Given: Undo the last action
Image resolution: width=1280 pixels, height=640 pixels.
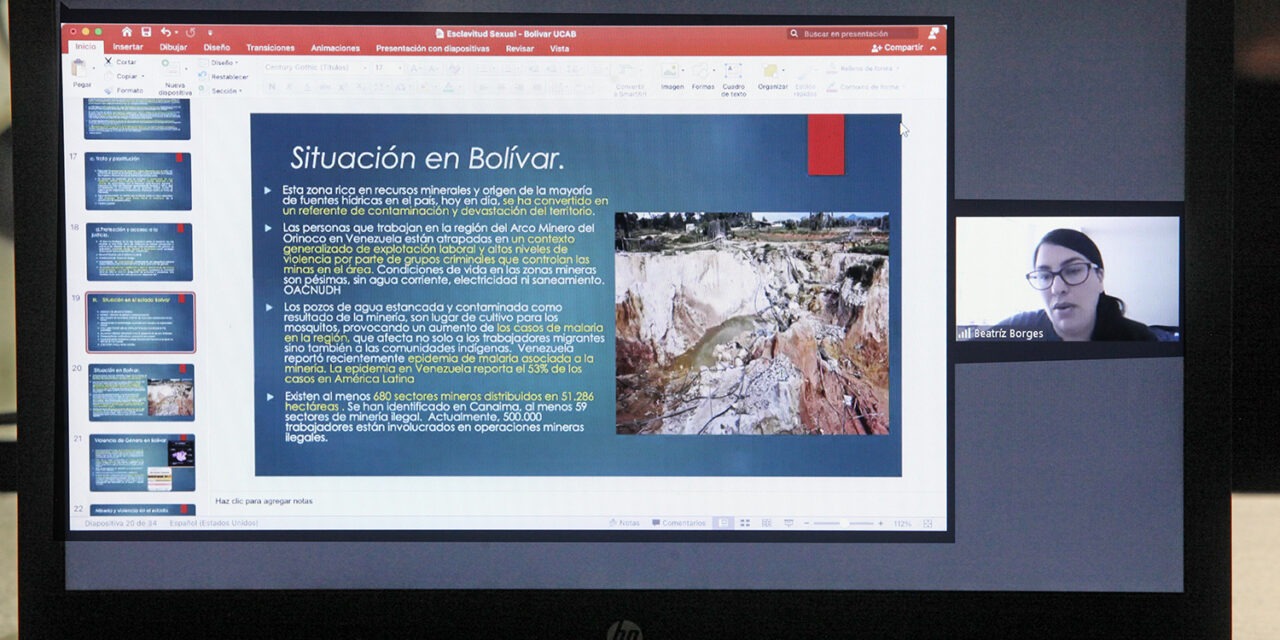Looking at the screenshot, I should point(166,32).
